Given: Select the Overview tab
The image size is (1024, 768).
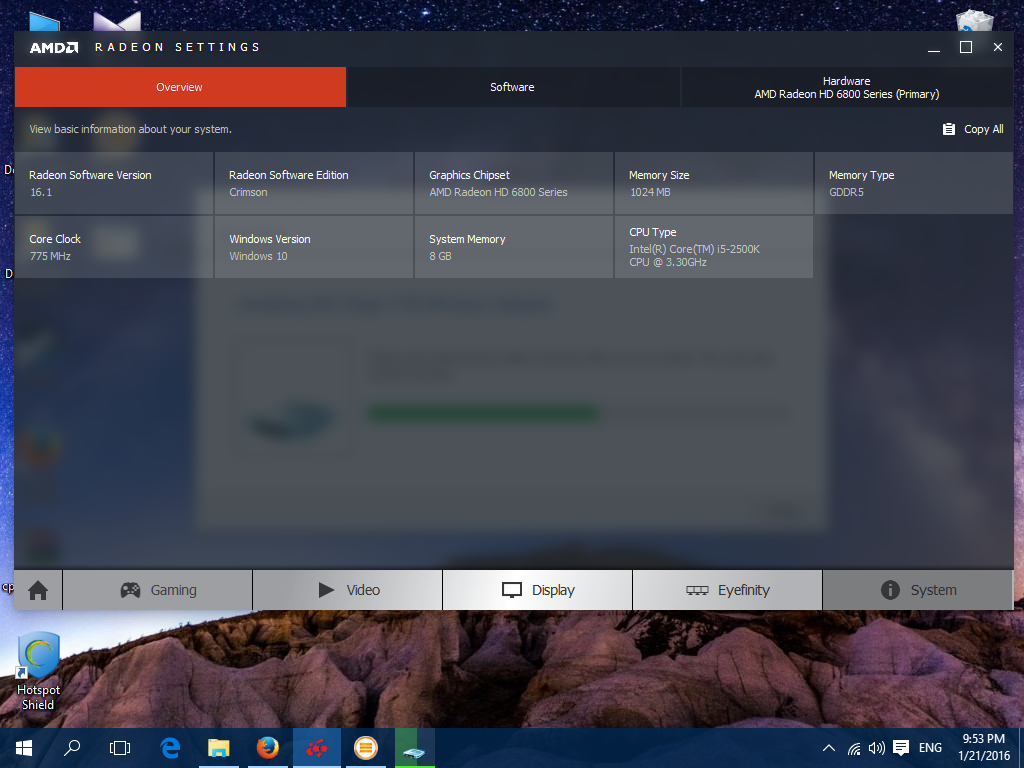Looking at the screenshot, I should [180, 87].
